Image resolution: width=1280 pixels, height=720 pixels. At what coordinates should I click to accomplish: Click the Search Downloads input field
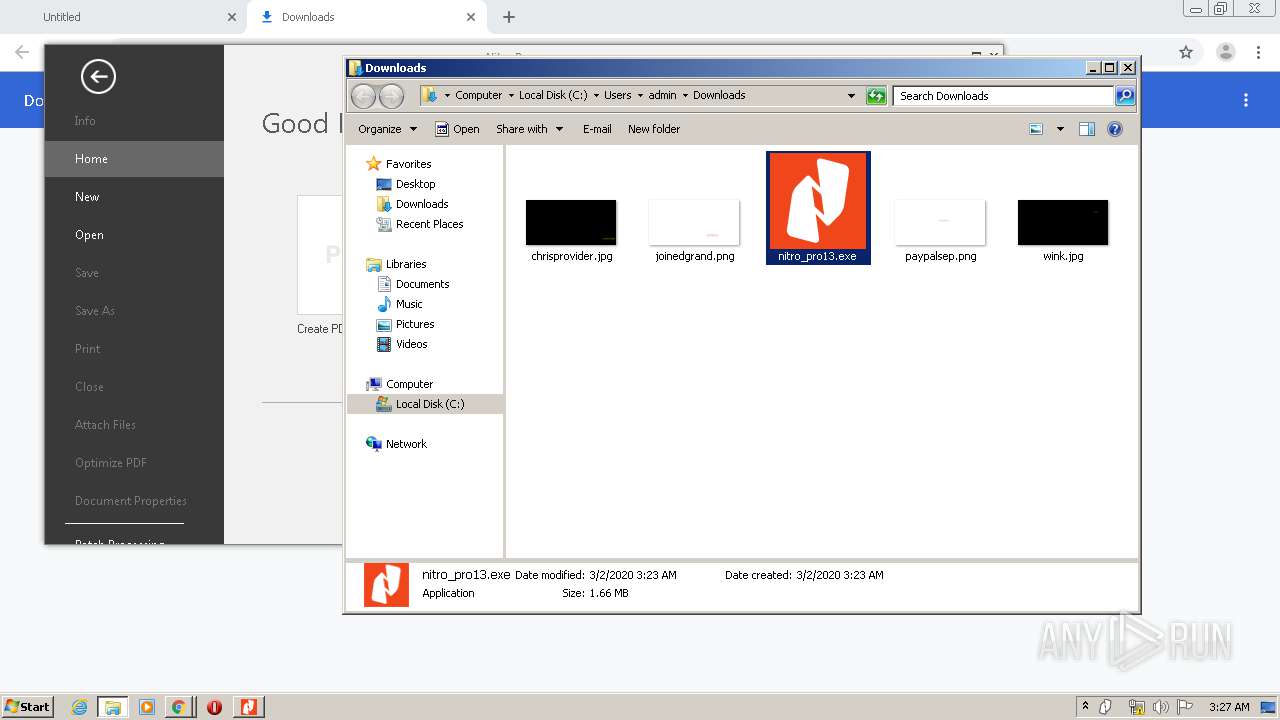coord(1003,96)
